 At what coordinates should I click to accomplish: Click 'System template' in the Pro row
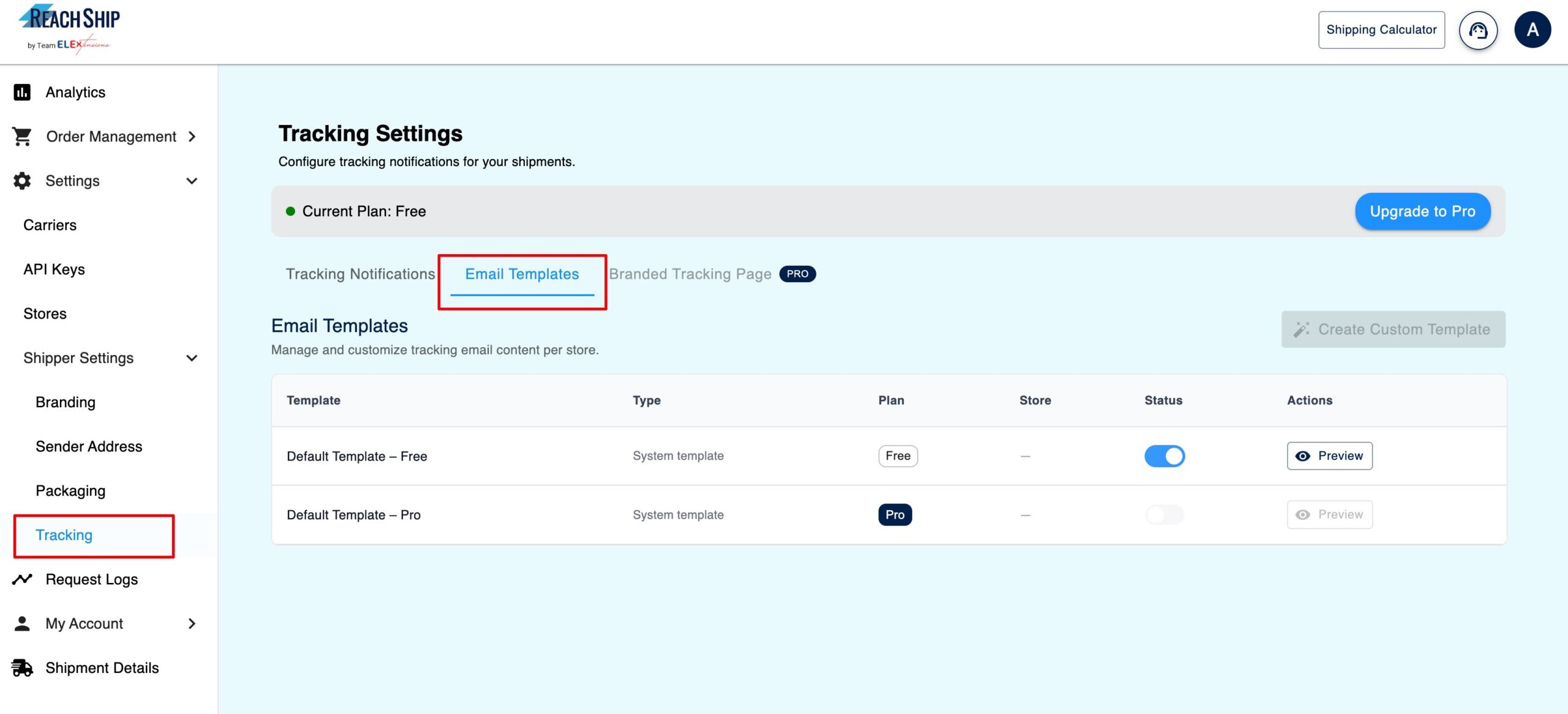[x=678, y=515]
